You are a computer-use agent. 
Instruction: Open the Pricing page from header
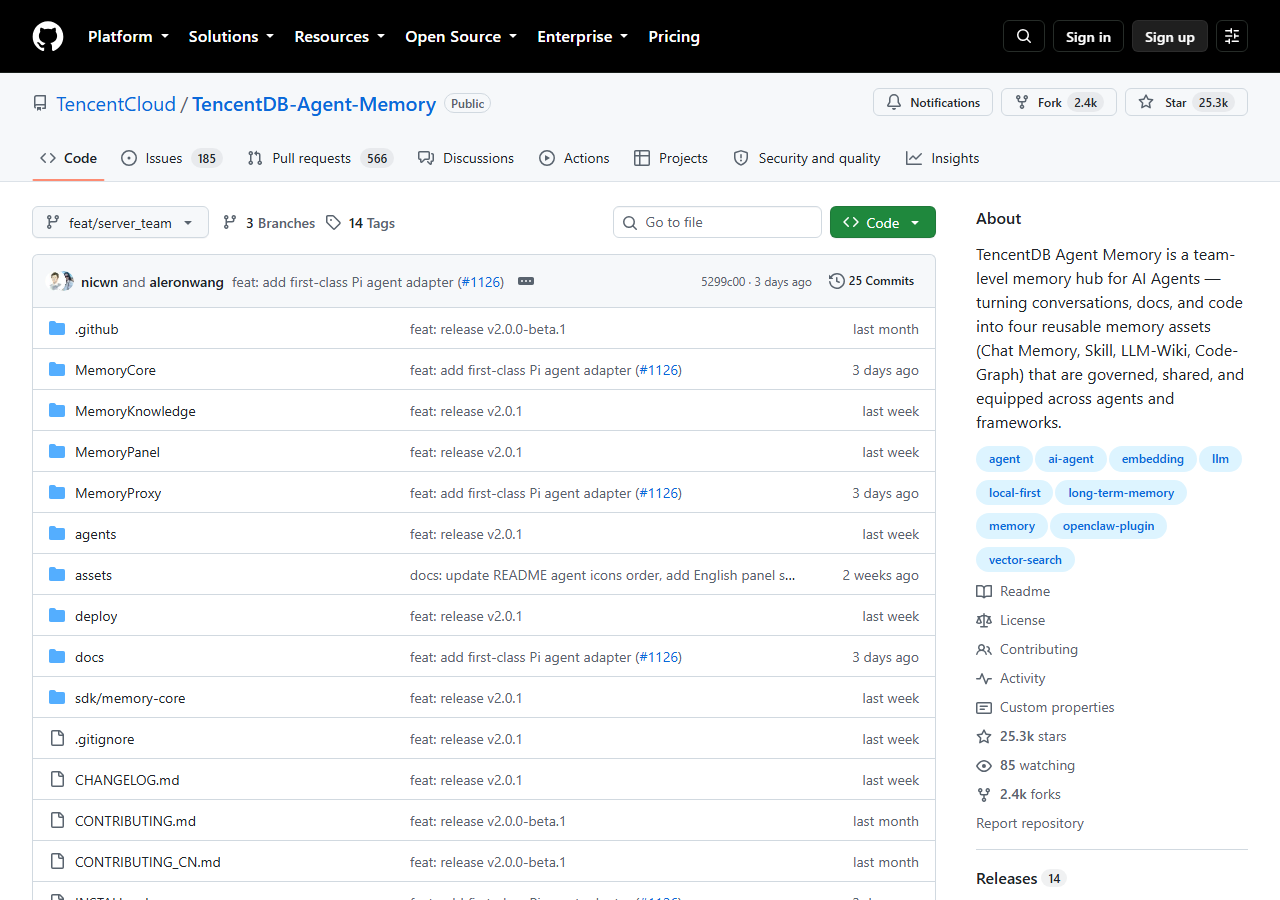674,36
